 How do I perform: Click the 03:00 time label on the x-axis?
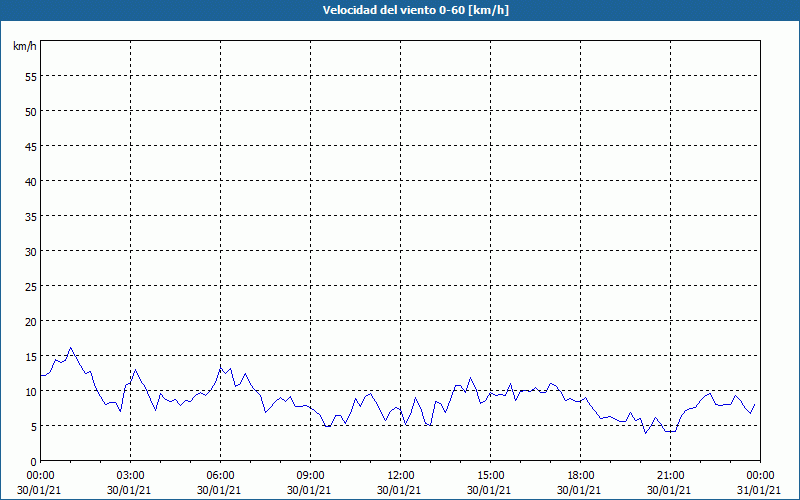click(130, 475)
